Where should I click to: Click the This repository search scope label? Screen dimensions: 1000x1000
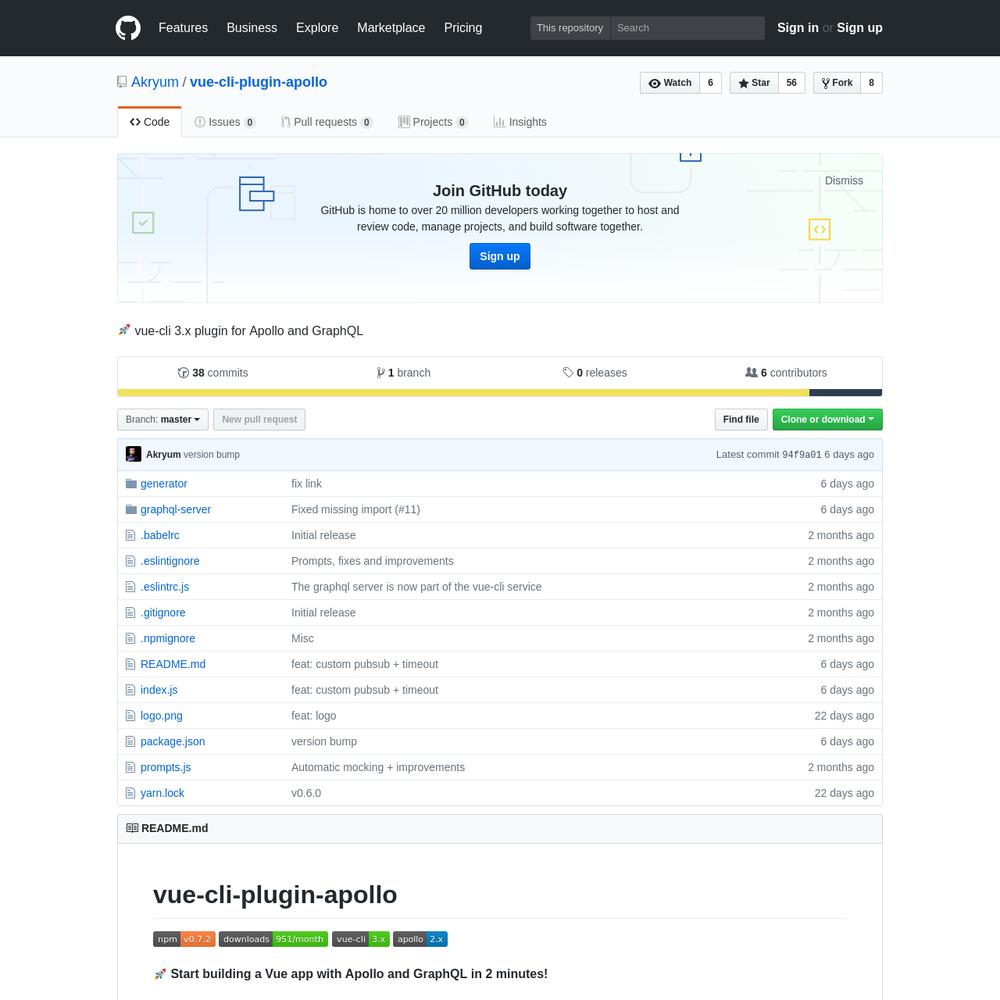point(570,28)
